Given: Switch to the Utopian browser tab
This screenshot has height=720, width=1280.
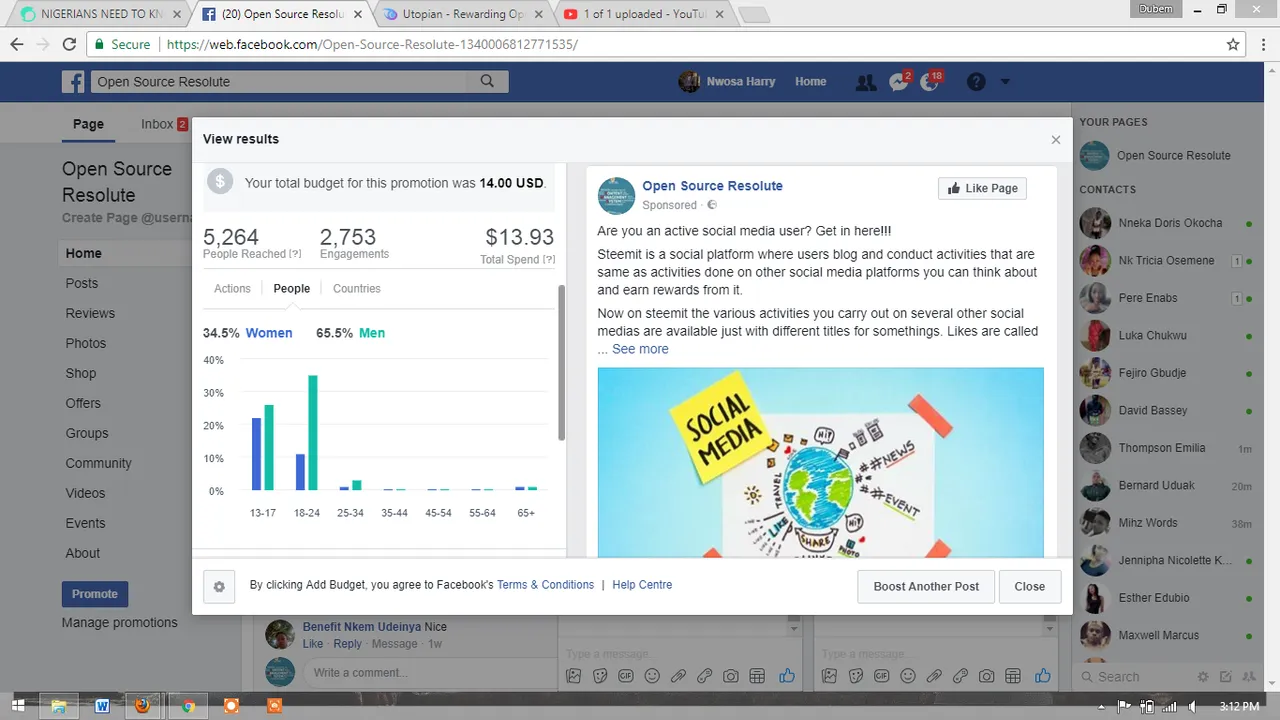Looking at the screenshot, I should (x=462, y=15).
